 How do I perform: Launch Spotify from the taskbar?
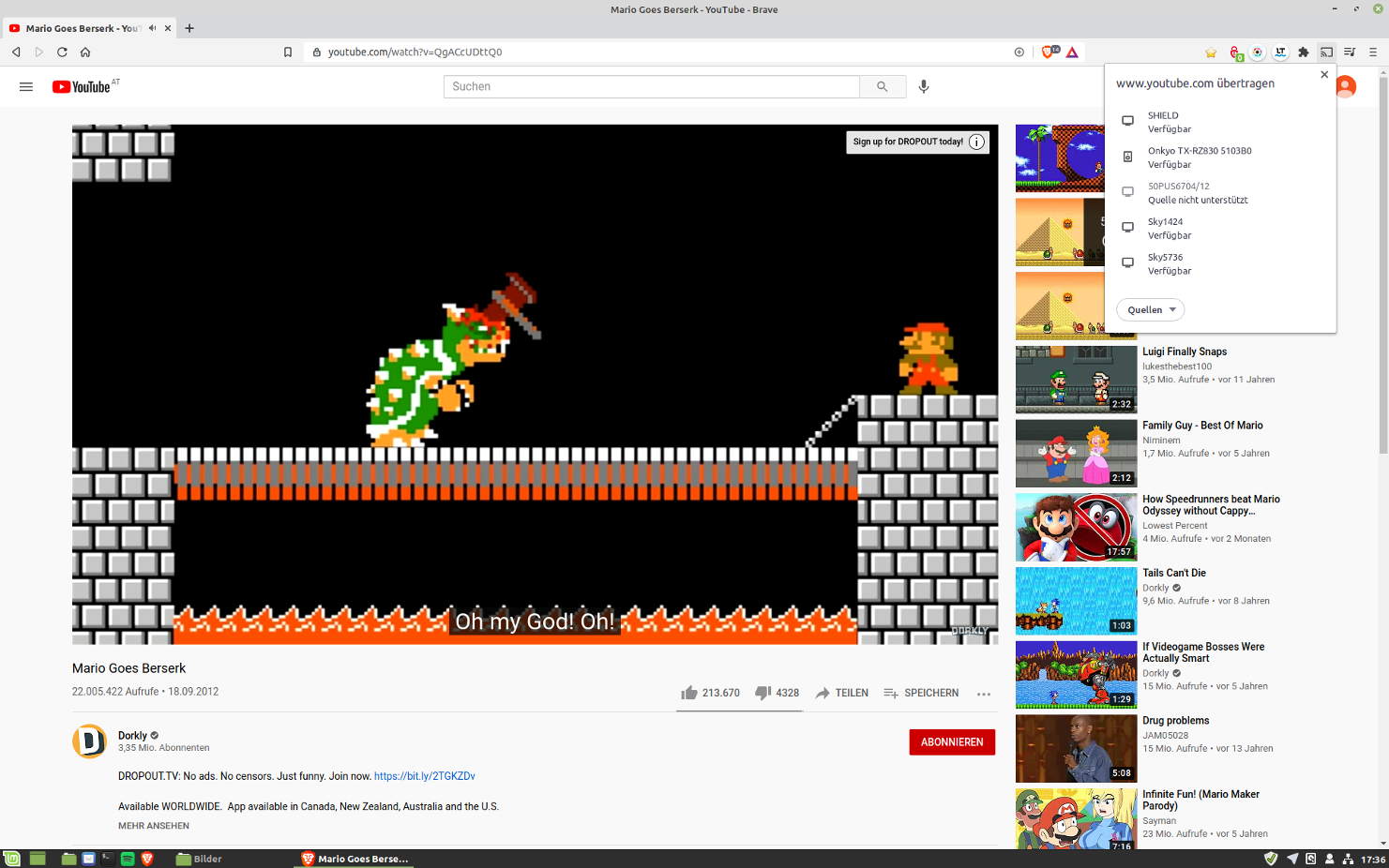pyautogui.click(x=128, y=859)
